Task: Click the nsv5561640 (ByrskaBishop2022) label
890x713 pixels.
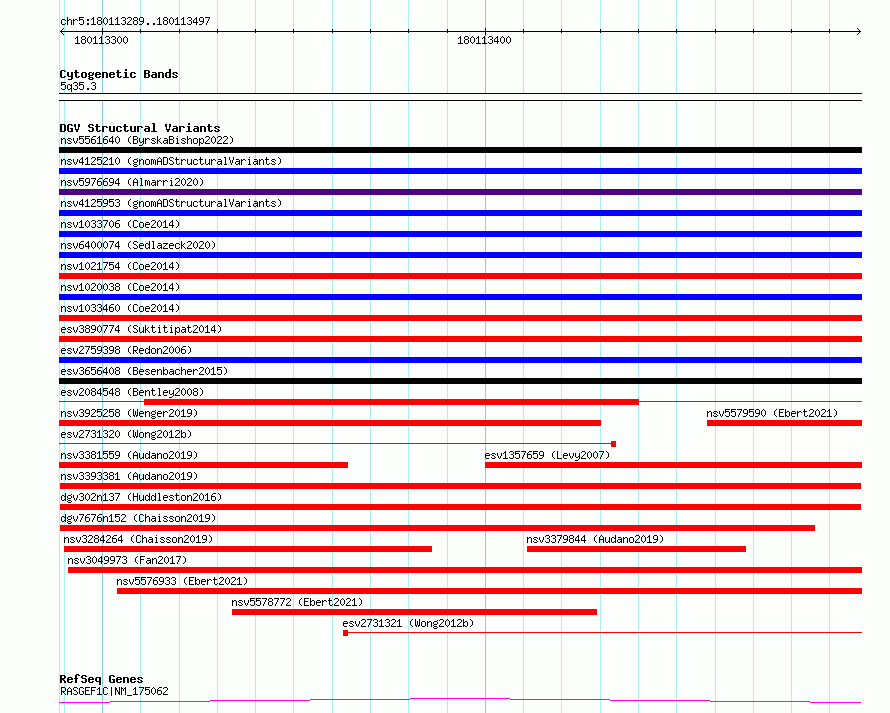Action: tap(147, 140)
